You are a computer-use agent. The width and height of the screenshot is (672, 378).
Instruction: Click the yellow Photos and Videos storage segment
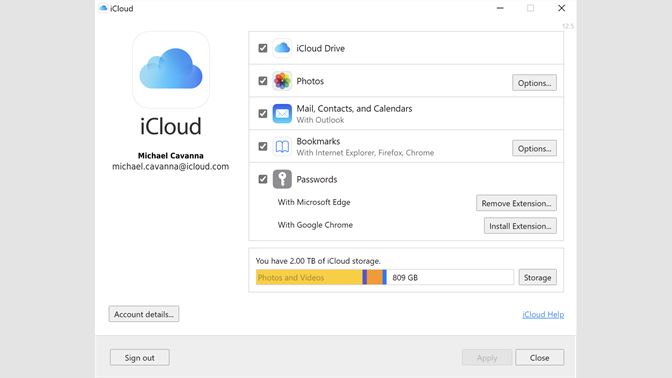click(x=309, y=277)
